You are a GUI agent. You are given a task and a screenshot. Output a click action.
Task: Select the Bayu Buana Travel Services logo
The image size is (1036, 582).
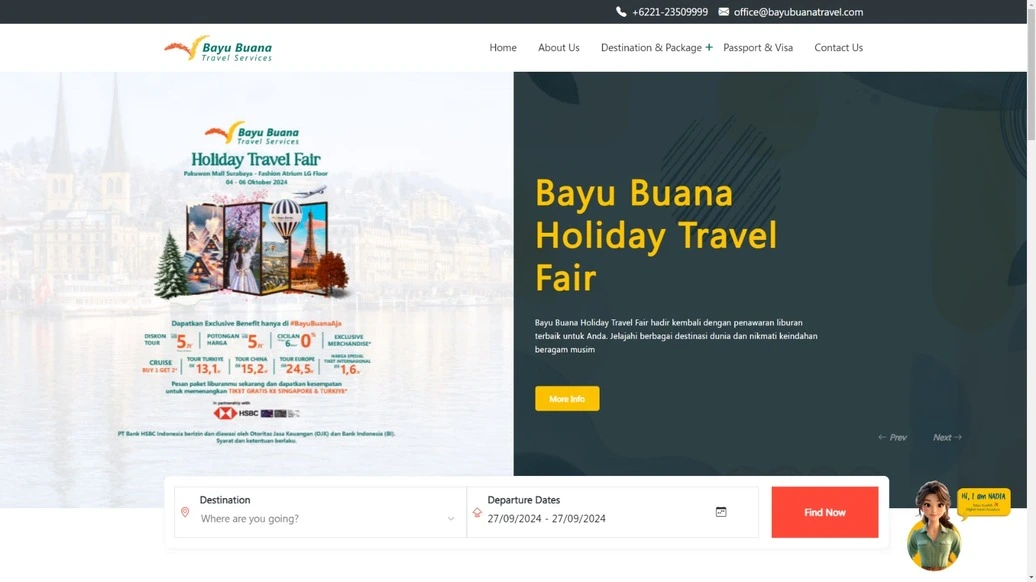click(x=217, y=47)
